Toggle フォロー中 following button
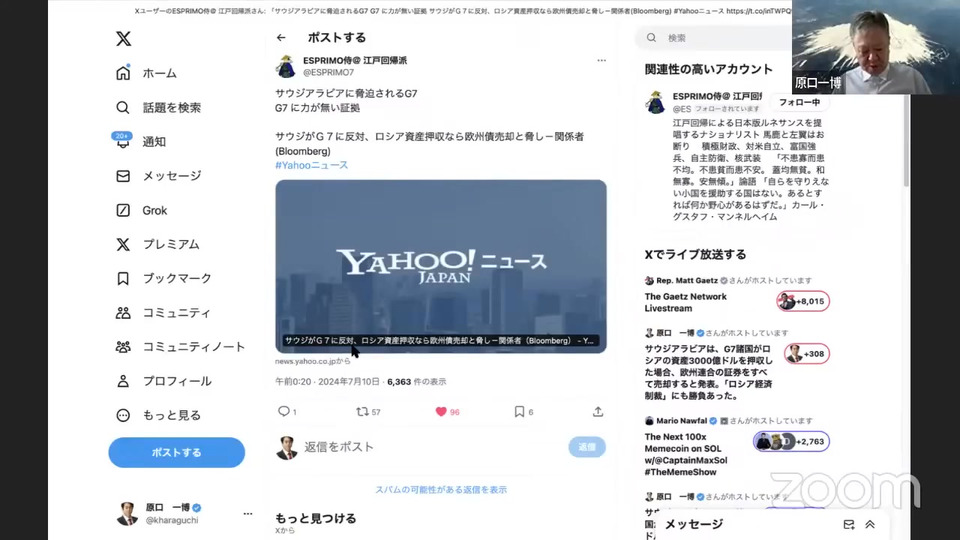The height and width of the screenshot is (540, 960). (799, 102)
